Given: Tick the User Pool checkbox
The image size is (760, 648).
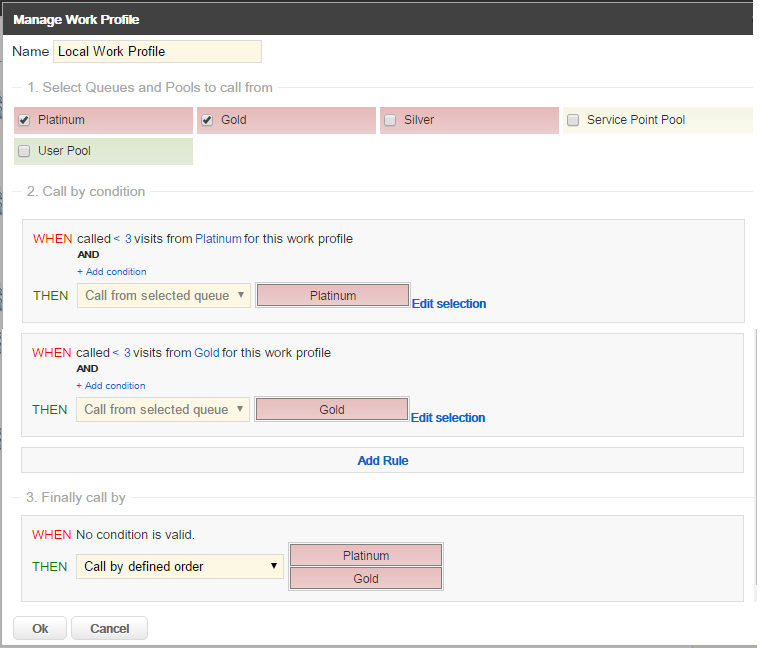Looking at the screenshot, I should click(24, 151).
